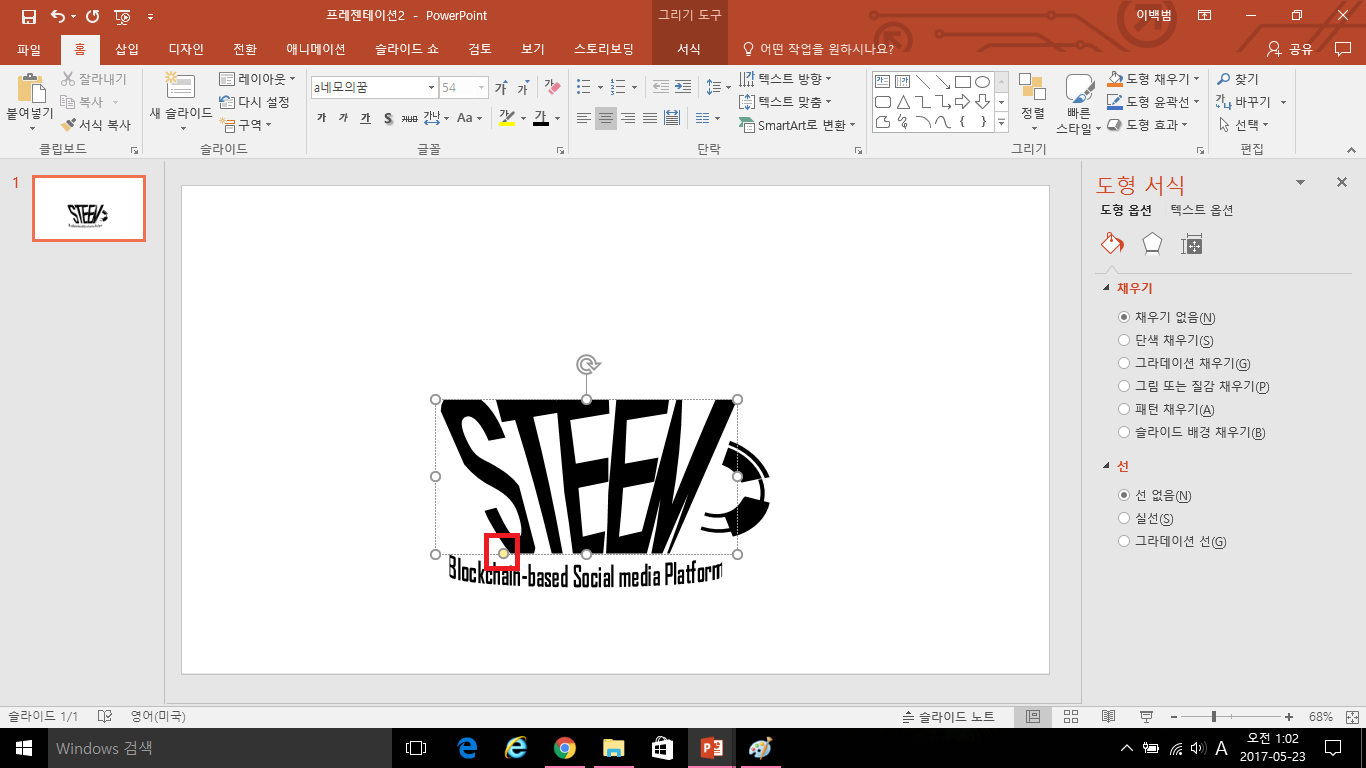The width and height of the screenshot is (1366, 768).
Task: Select slide 1 thumbnail in slide panel
Action: coord(89,209)
